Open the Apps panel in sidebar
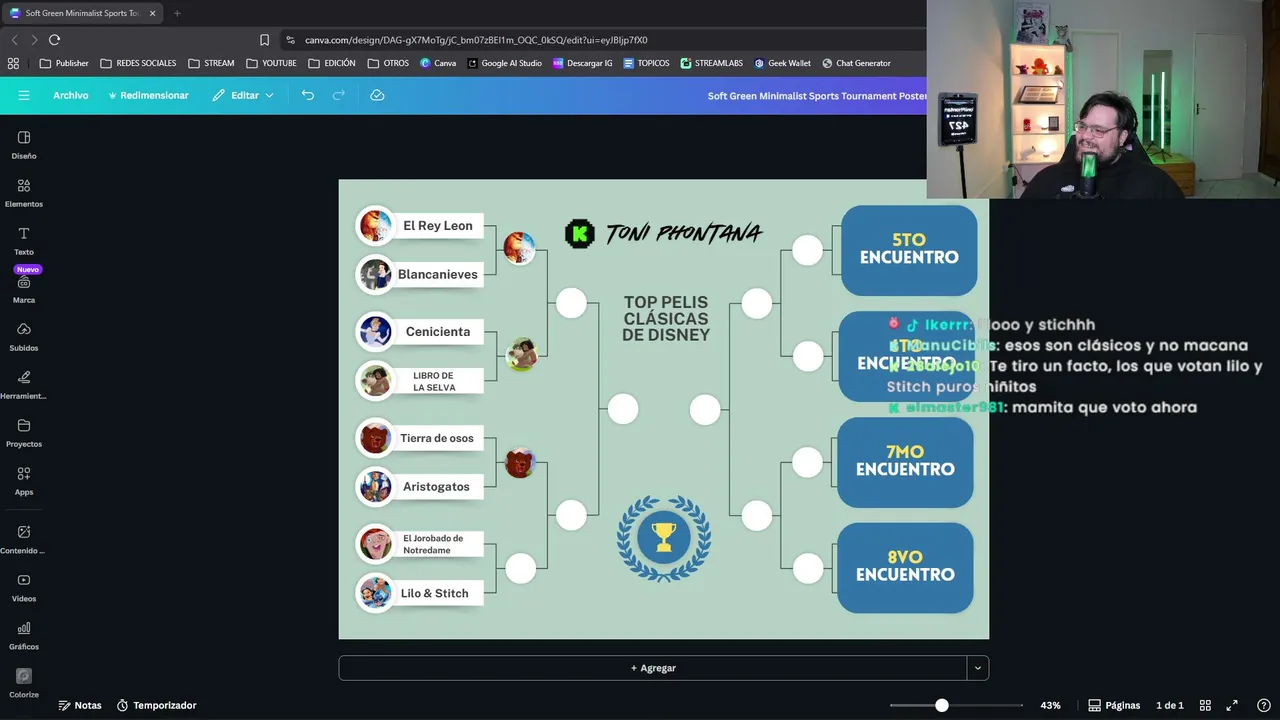The height and width of the screenshot is (720, 1280). [x=24, y=481]
